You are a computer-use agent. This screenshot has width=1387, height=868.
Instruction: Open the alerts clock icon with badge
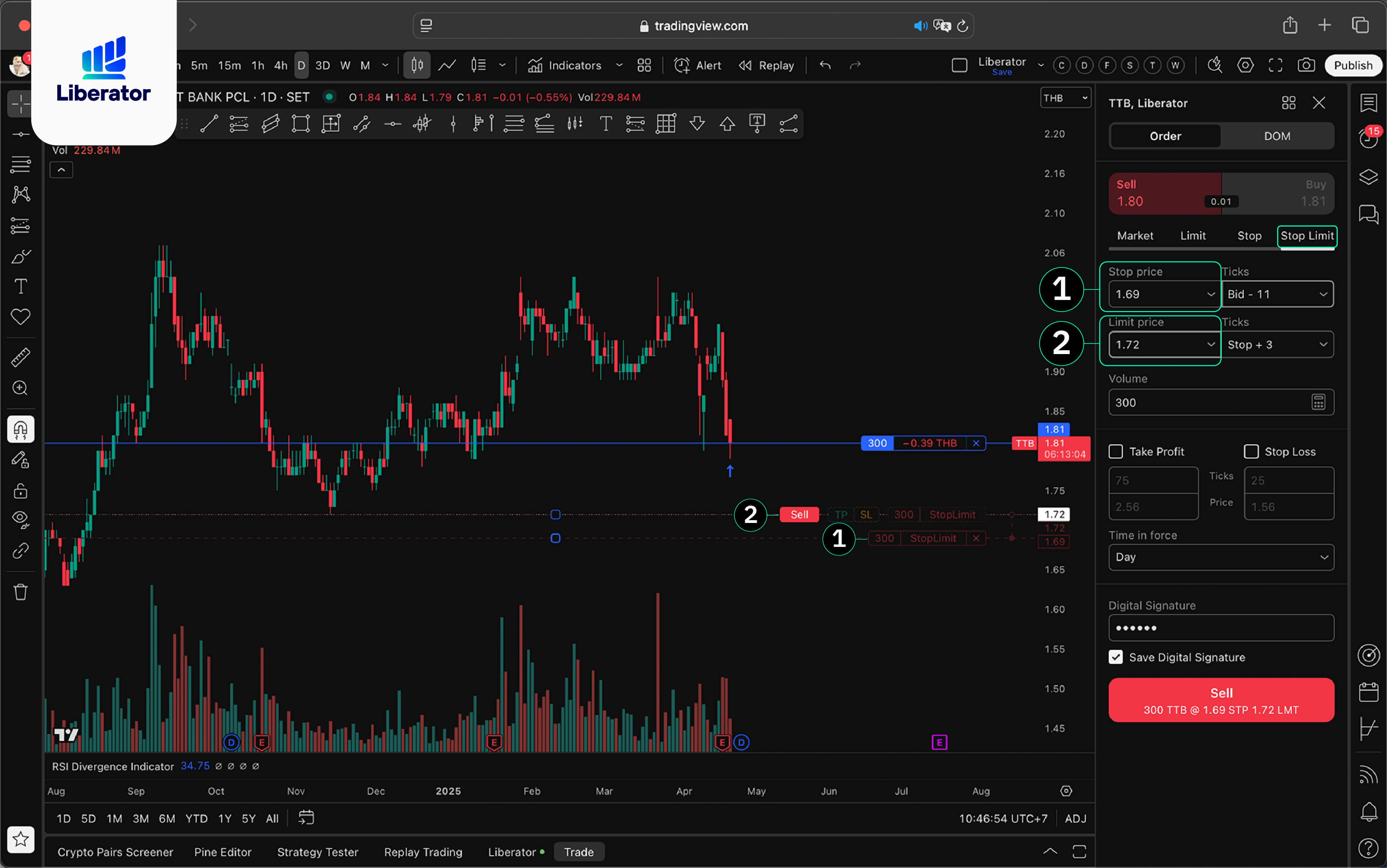(1369, 138)
